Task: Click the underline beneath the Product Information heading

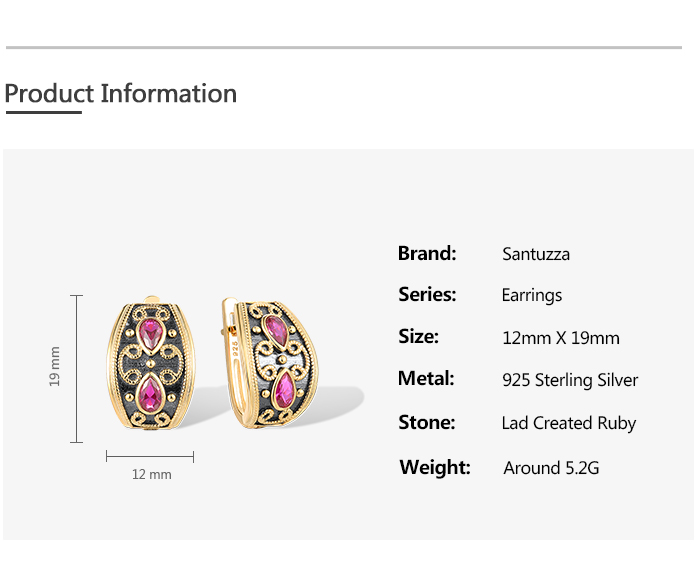Action: [x=44, y=112]
